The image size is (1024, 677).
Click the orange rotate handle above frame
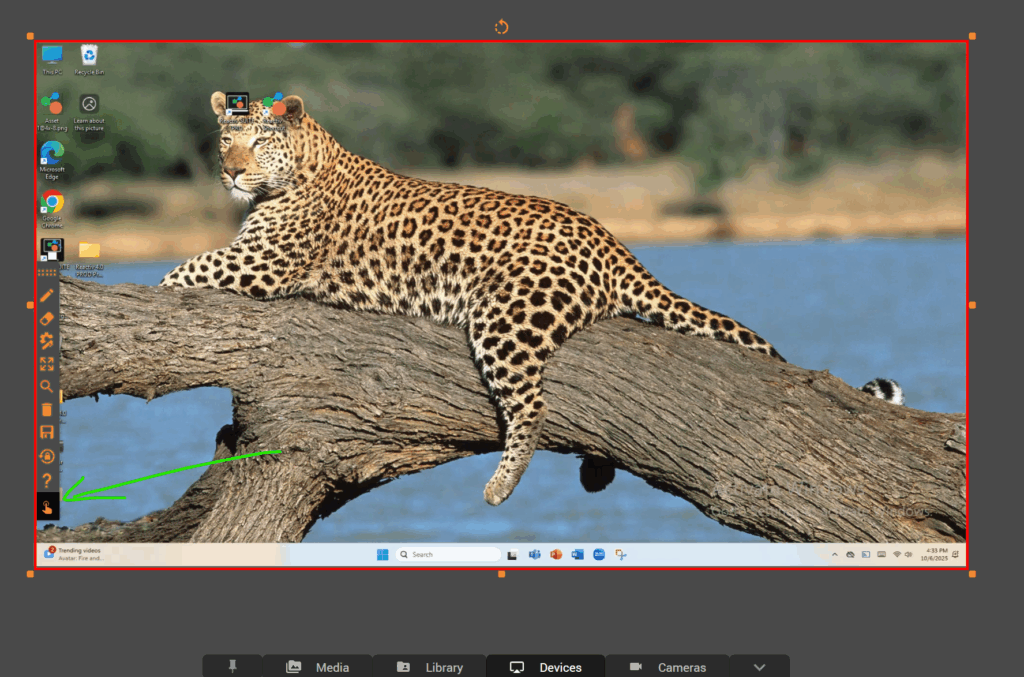[x=502, y=27]
